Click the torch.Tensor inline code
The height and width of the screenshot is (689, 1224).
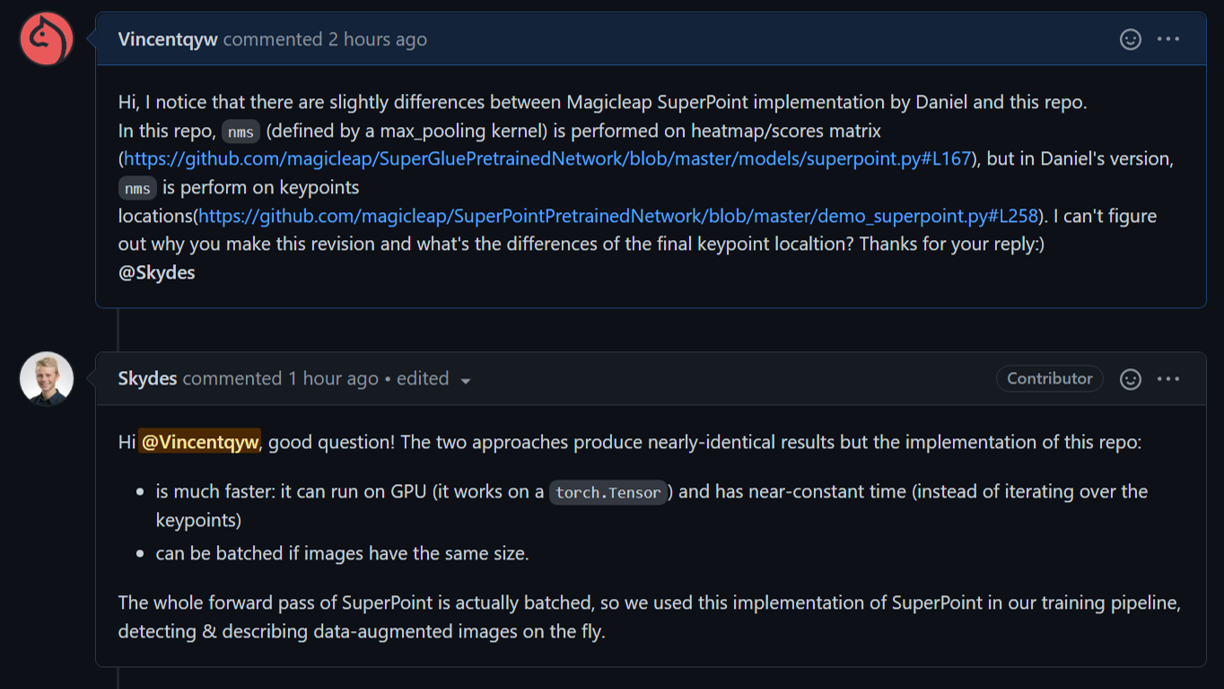point(608,493)
